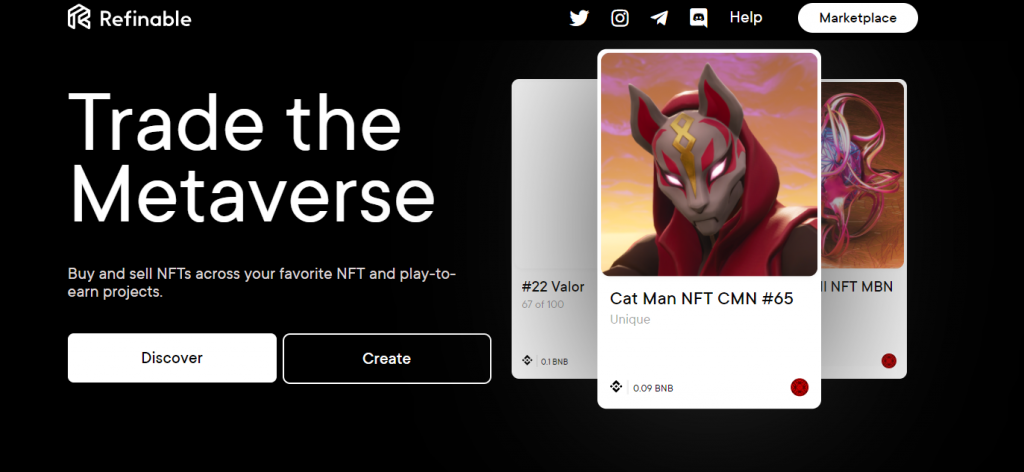Click red creator avatar on MBN card
Screen dimensions: 1024x472
coord(889,360)
